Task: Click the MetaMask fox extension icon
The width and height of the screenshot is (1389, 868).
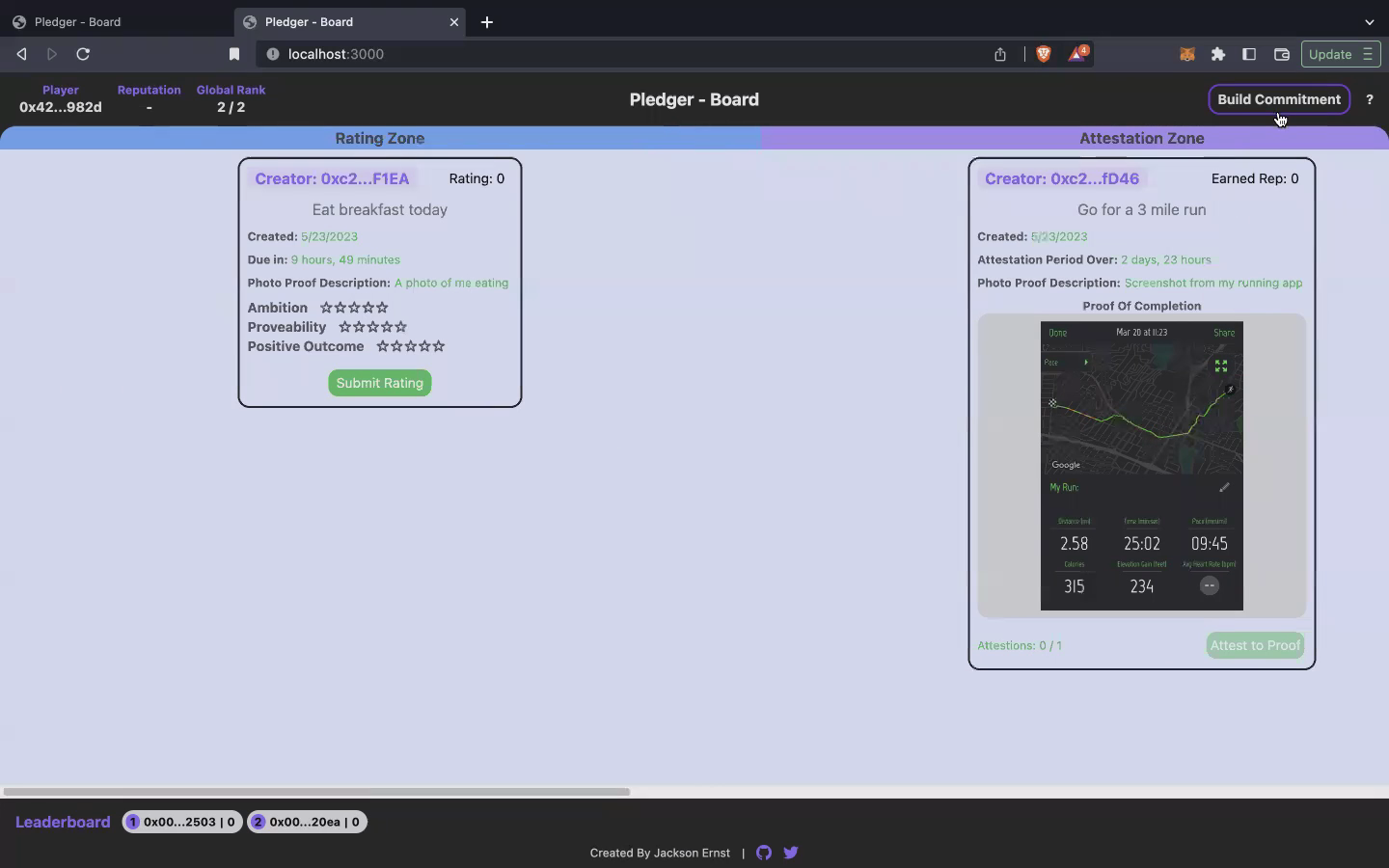Action: tap(1187, 54)
